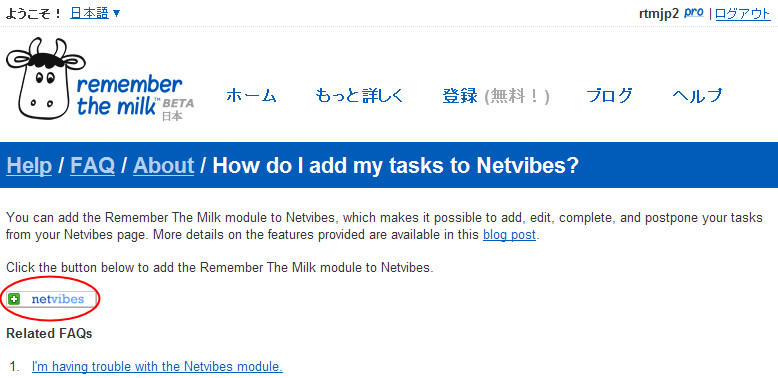Expand the language arrow next to 日本語
778x378 pixels.
pyautogui.click(x=117, y=13)
